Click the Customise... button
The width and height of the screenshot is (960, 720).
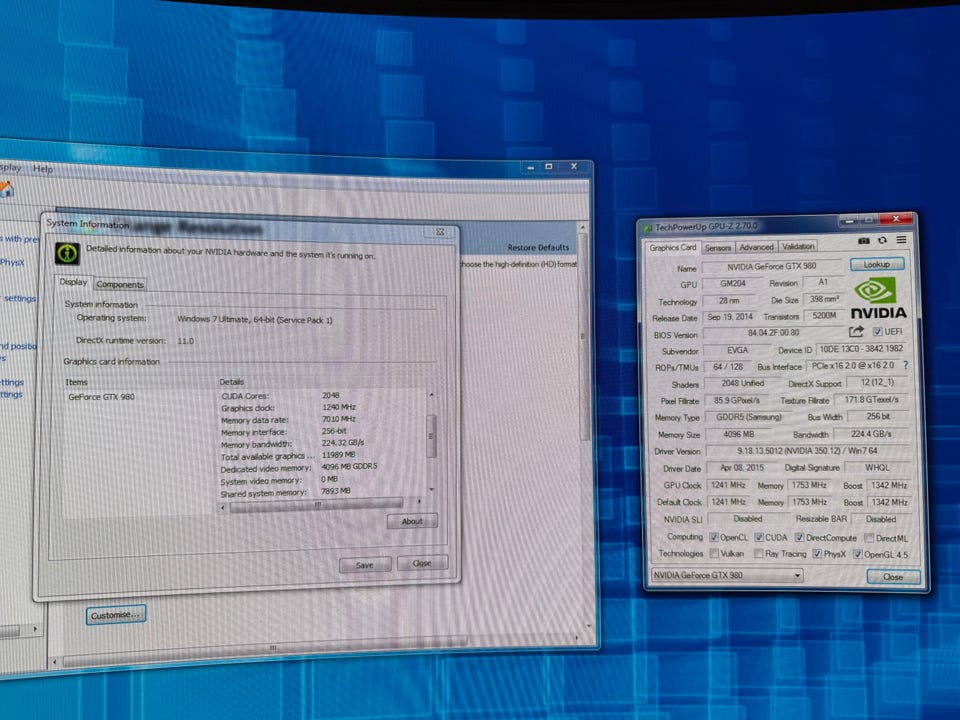click(116, 615)
